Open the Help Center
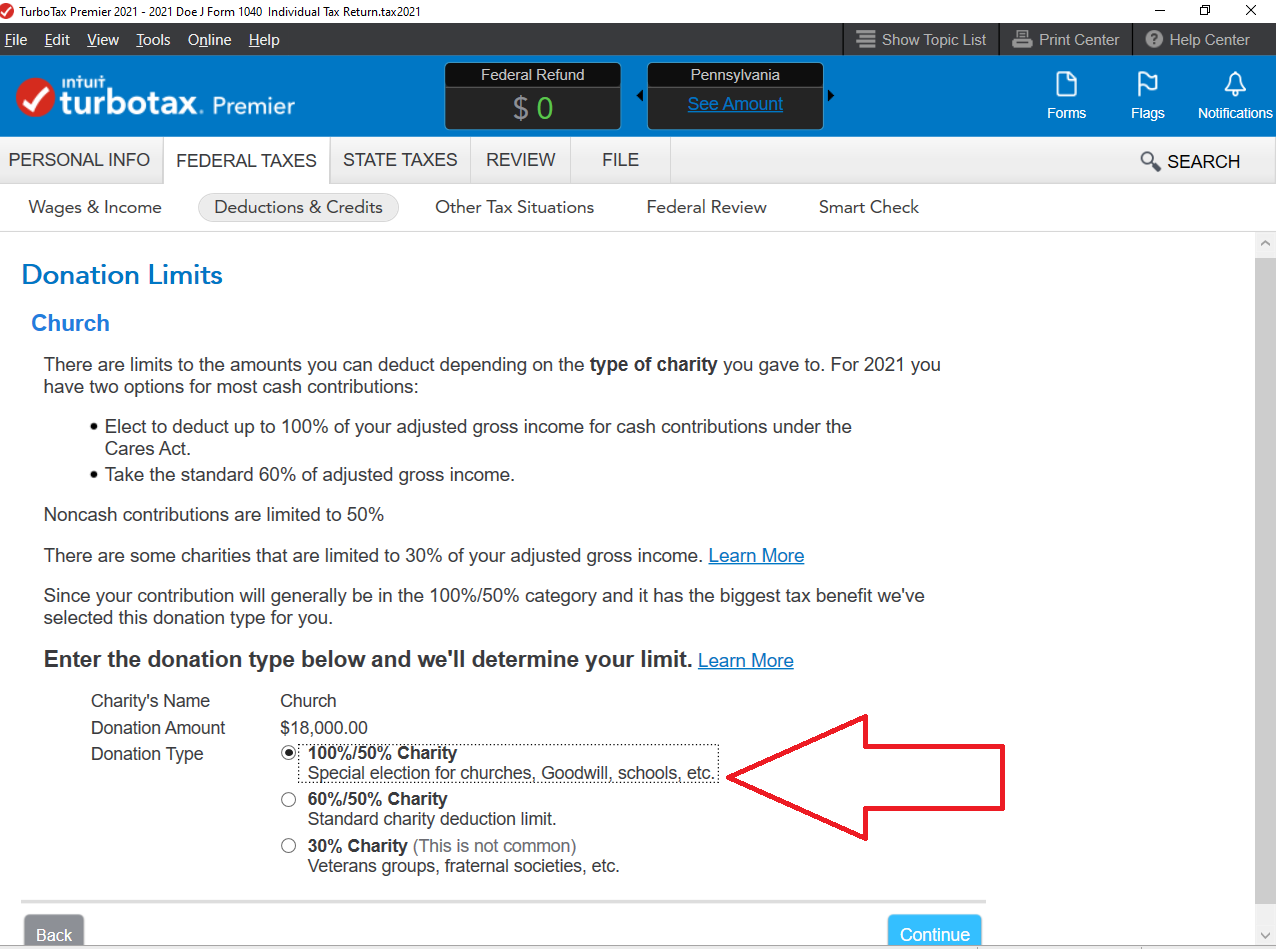 click(x=1197, y=40)
